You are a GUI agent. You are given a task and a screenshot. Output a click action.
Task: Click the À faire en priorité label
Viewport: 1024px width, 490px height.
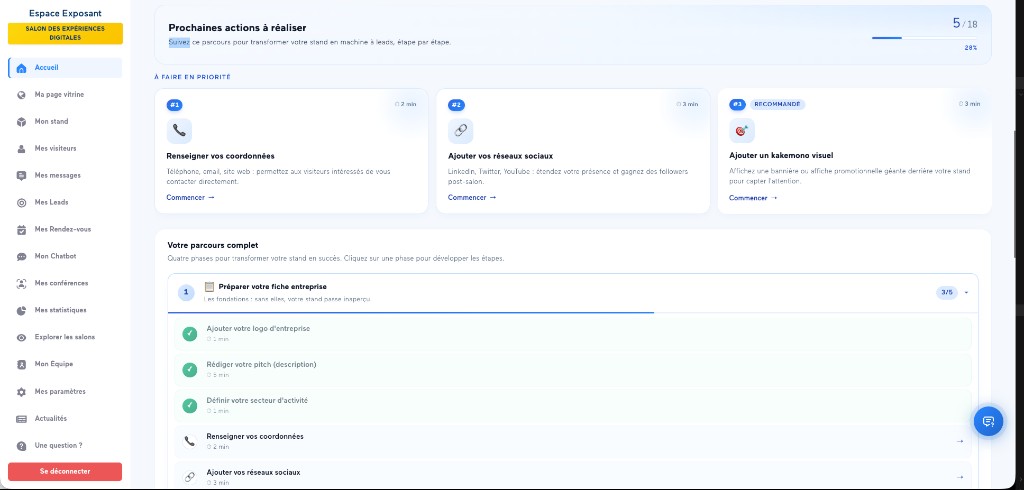coord(192,77)
